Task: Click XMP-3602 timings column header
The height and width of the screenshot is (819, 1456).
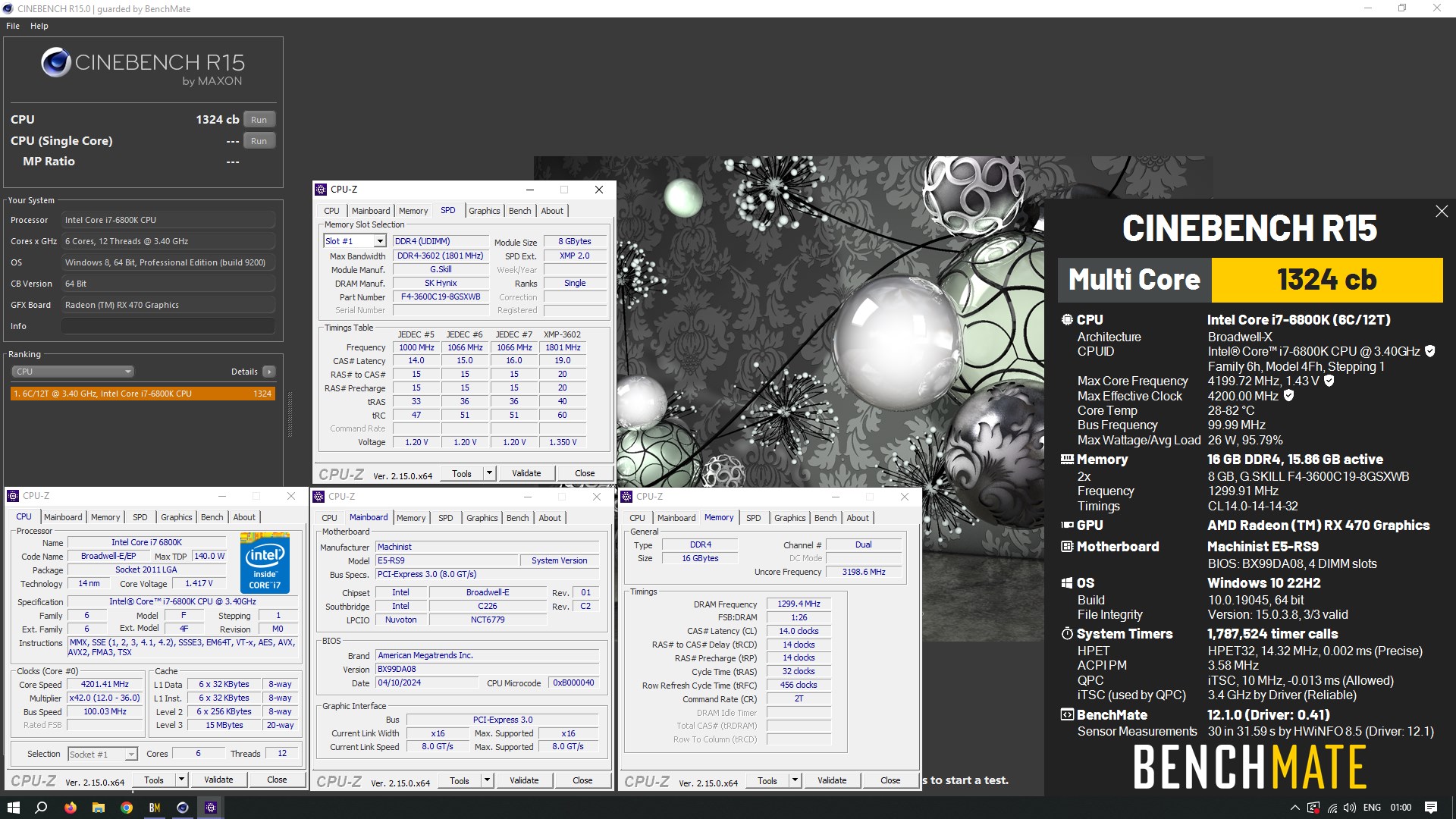Action: click(x=562, y=334)
